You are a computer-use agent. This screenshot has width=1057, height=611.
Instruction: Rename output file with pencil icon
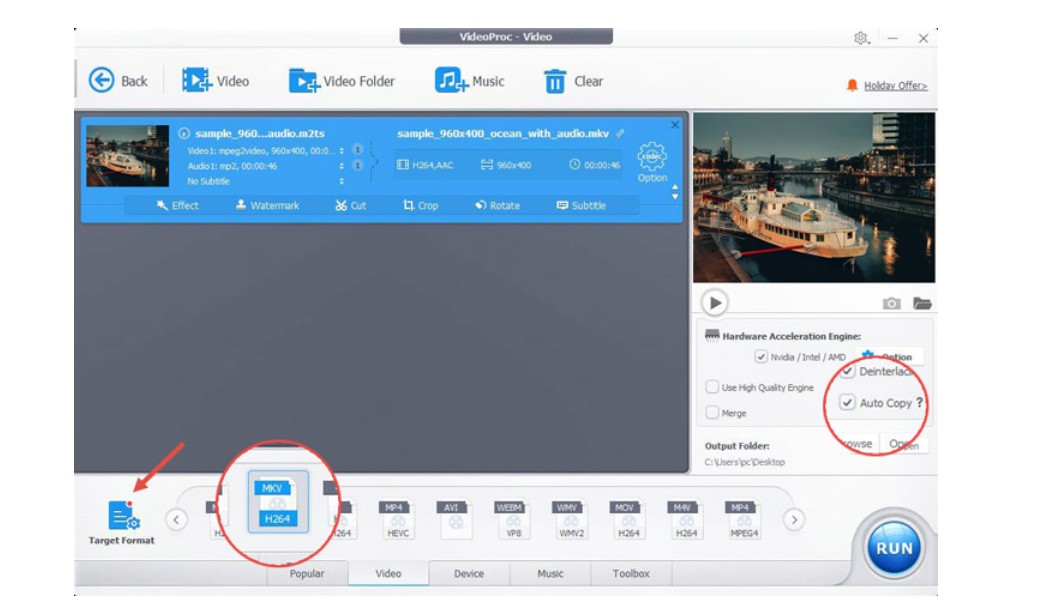(x=620, y=134)
